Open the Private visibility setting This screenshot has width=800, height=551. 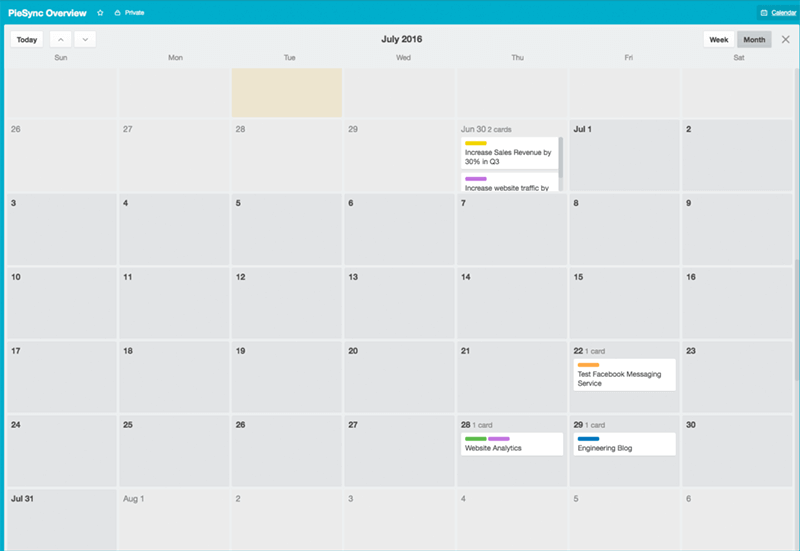[x=130, y=13]
